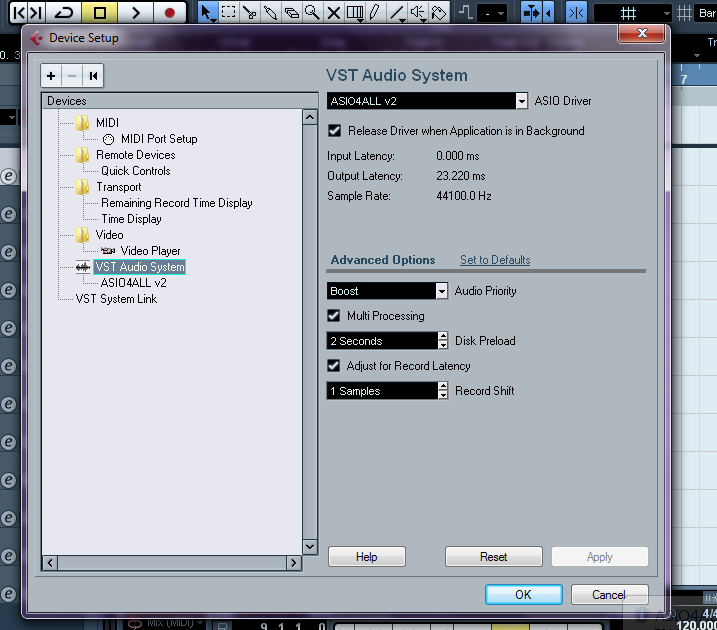Image resolution: width=717 pixels, height=630 pixels.
Task: Select the Time Warp tool
Action: coord(355,12)
